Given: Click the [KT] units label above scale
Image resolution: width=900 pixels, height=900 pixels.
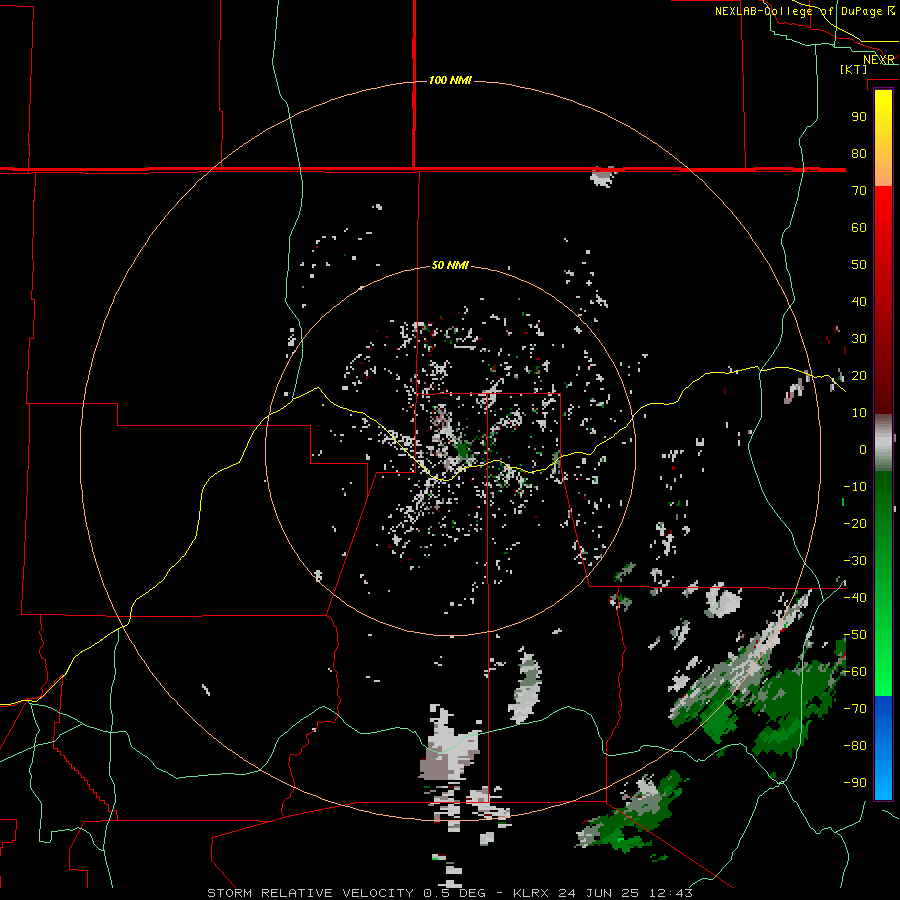Looking at the screenshot, I should click(x=854, y=69).
